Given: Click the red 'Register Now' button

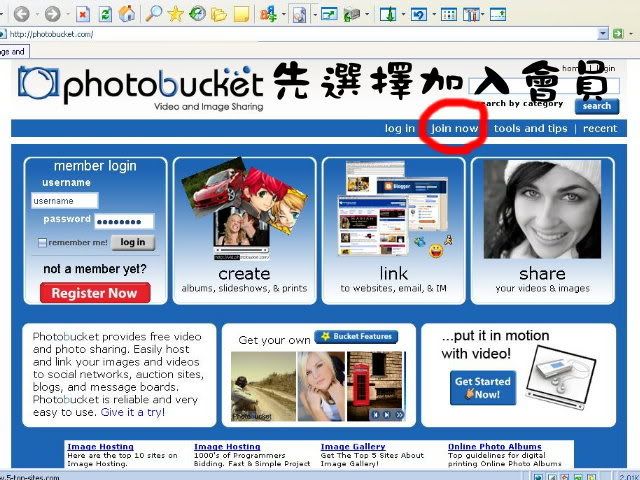Looking at the screenshot, I should pos(95,293).
